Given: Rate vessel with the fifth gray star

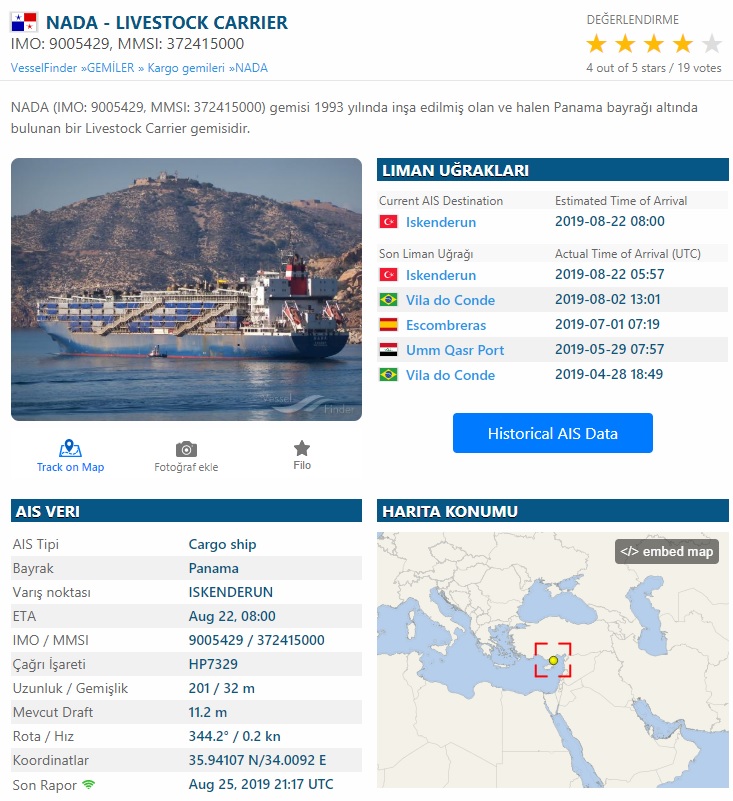Looking at the screenshot, I should pos(711,44).
